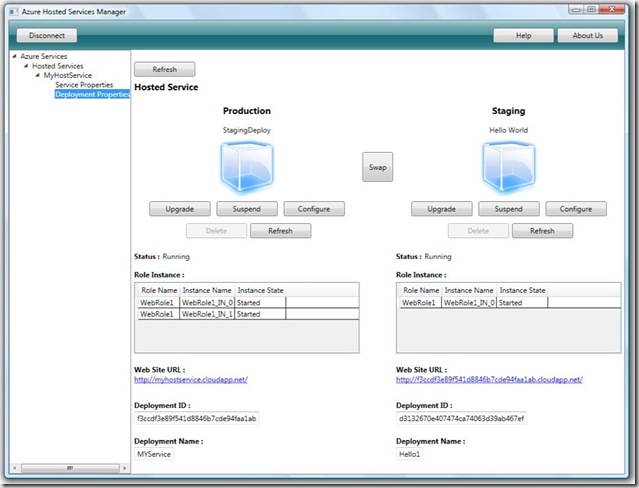Viewport: 639px width, 488px height.
Task: Open the Help button
Action: click(523, 35)
